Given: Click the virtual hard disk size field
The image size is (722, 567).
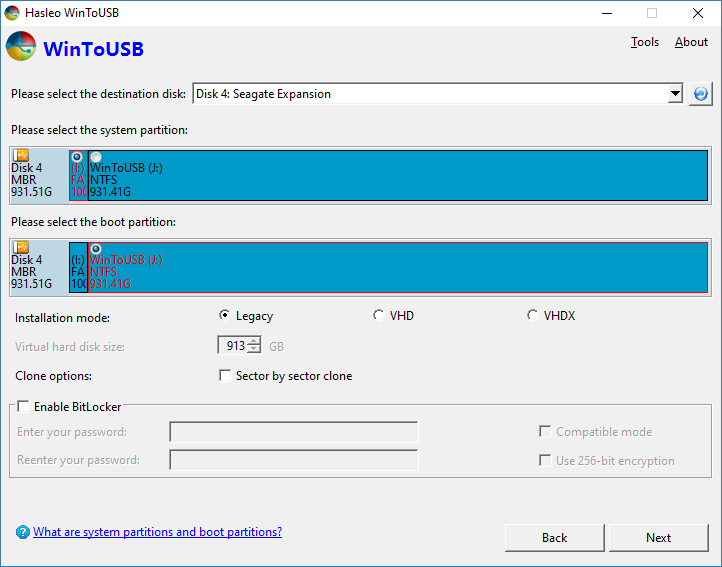Looking at the screenshot, I should [233, 345].
